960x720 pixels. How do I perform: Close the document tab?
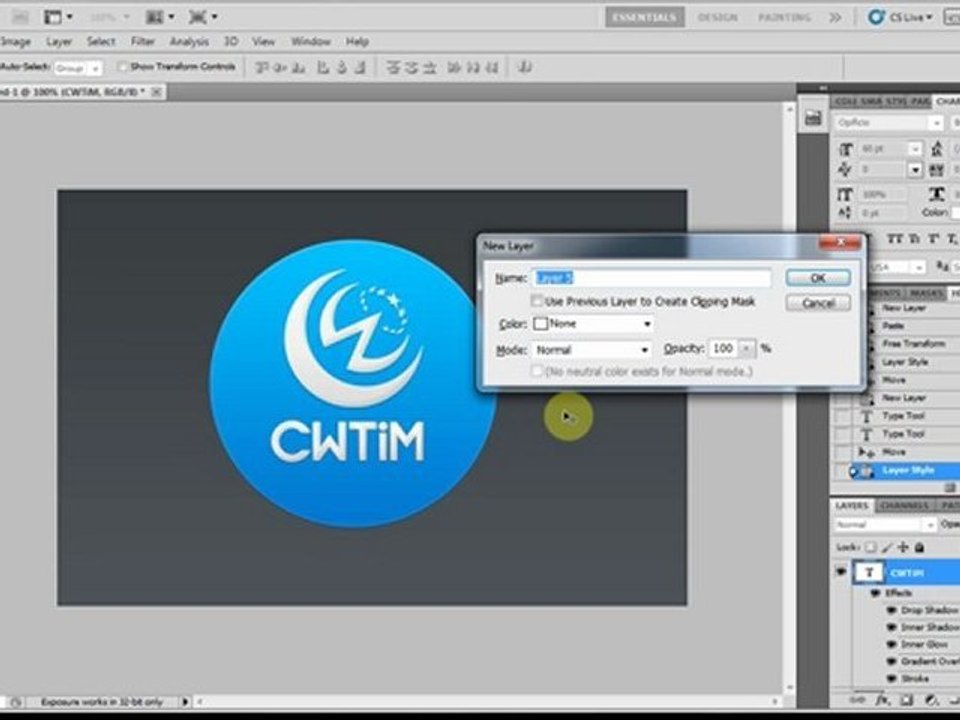157,92
